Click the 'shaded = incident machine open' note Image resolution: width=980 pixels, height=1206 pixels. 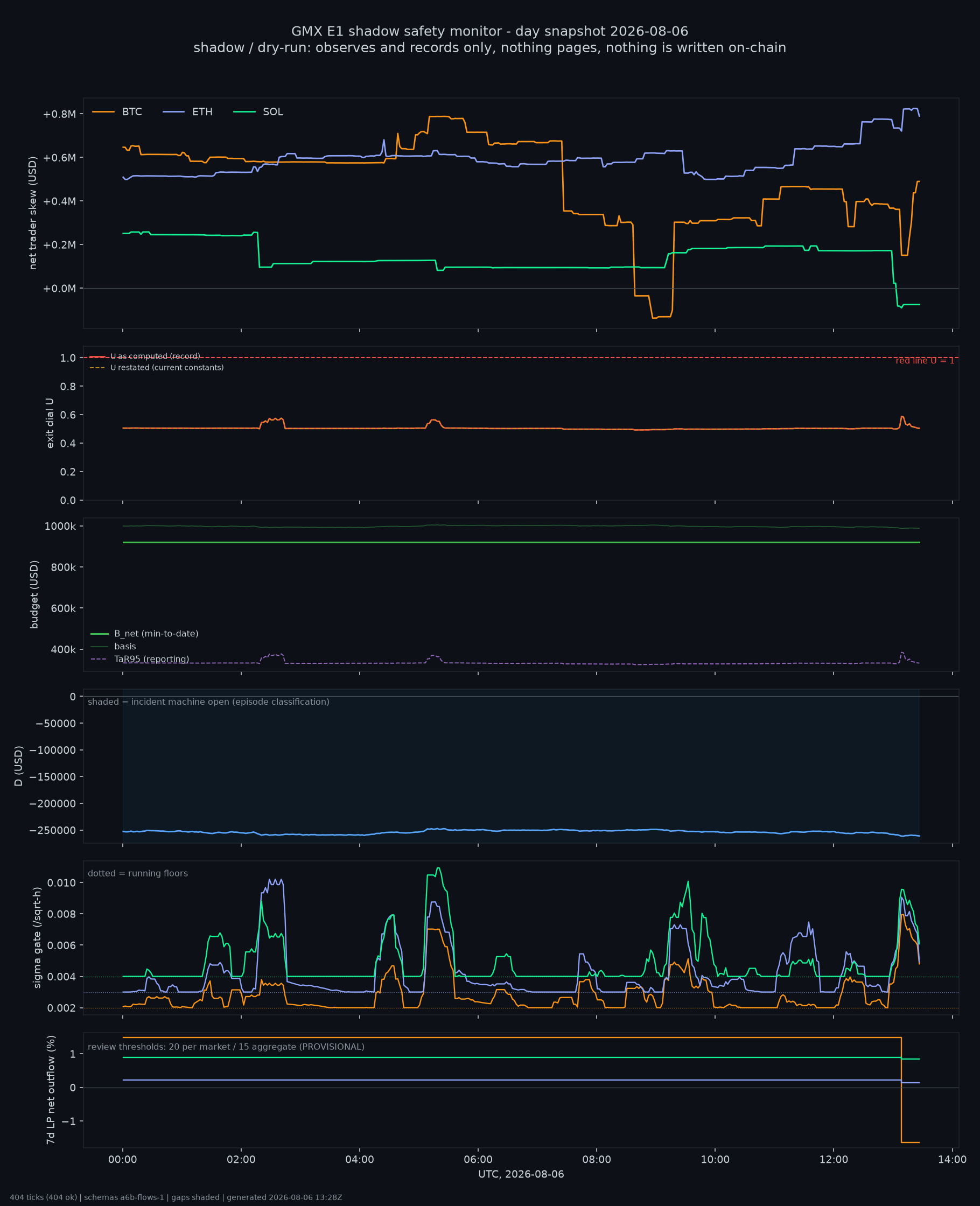(x=208, y=702)
